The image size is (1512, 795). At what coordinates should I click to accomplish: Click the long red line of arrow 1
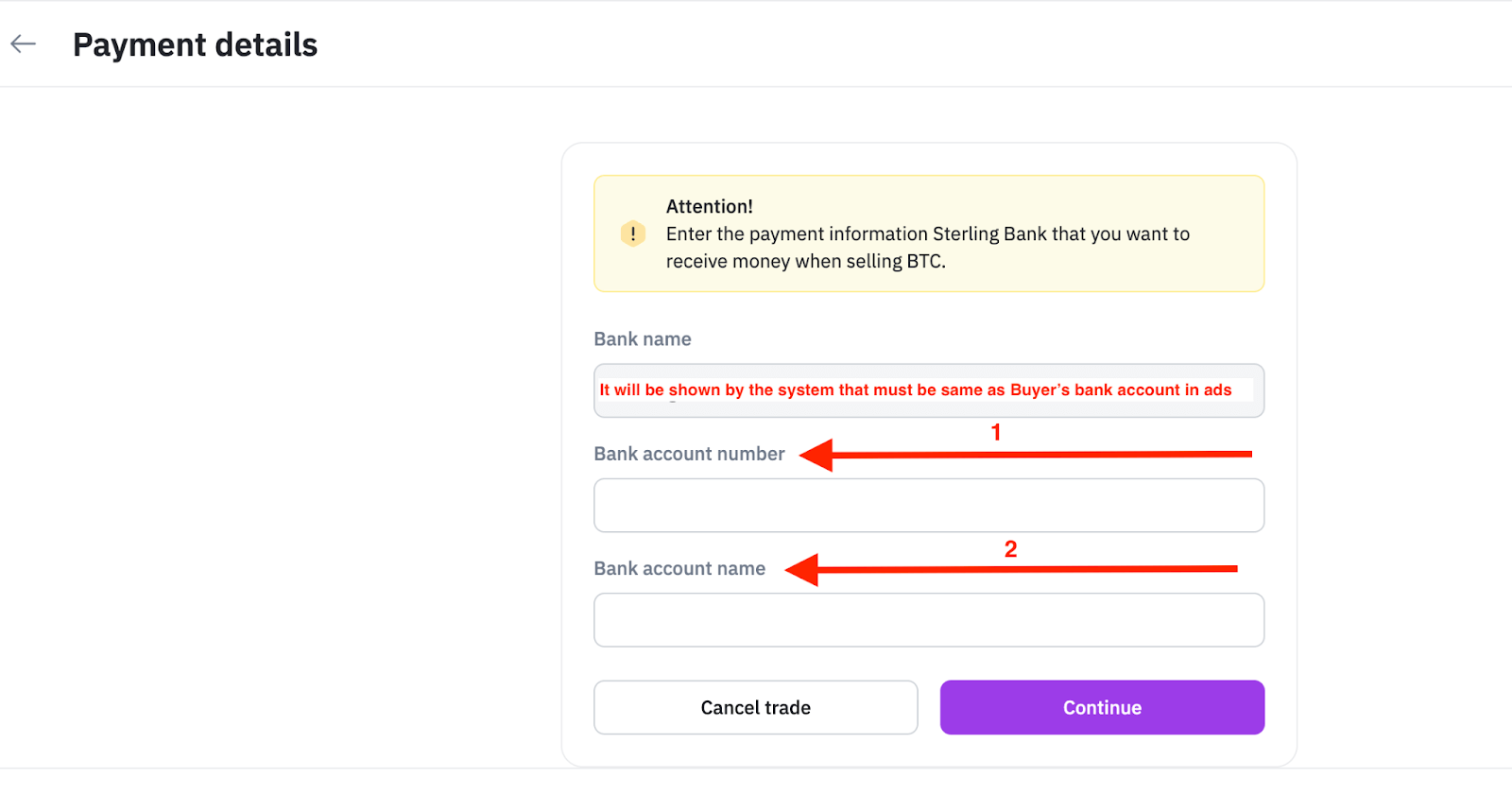coord(1041,455)
